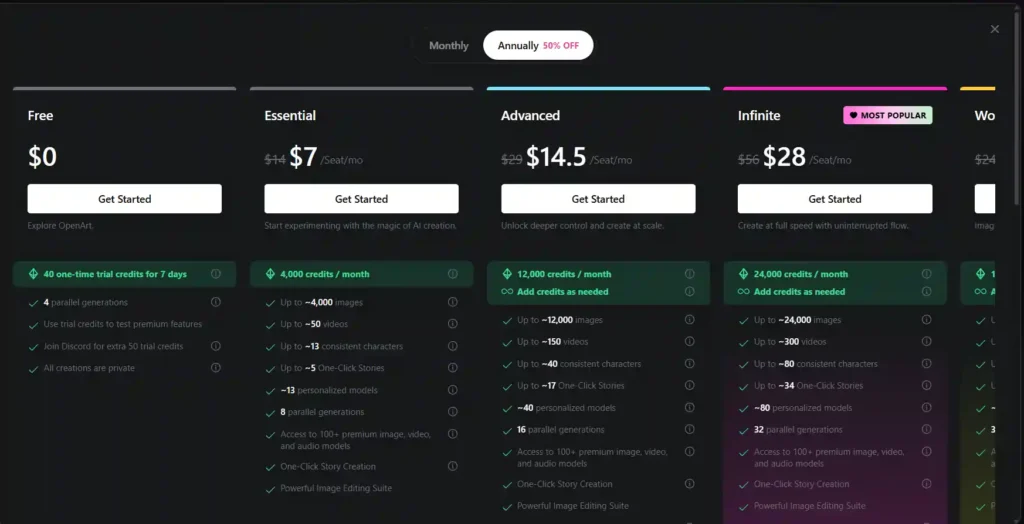Viewport: 1024px width, 524px height.
Task: Click the info icon for ~5 One-Click Stories
Action: tap(453, 368)
